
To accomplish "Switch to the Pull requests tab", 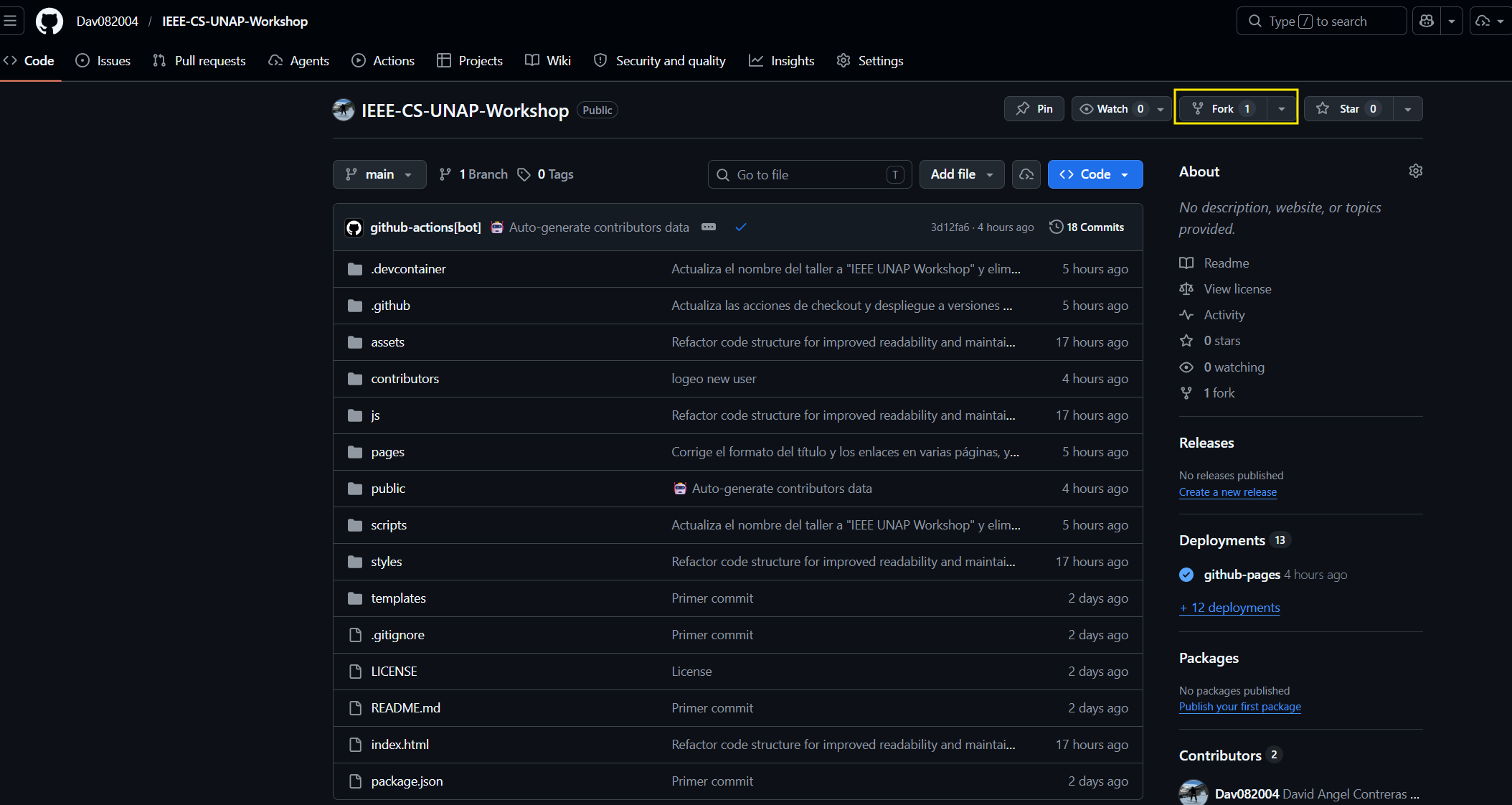I will coord(199,60).
